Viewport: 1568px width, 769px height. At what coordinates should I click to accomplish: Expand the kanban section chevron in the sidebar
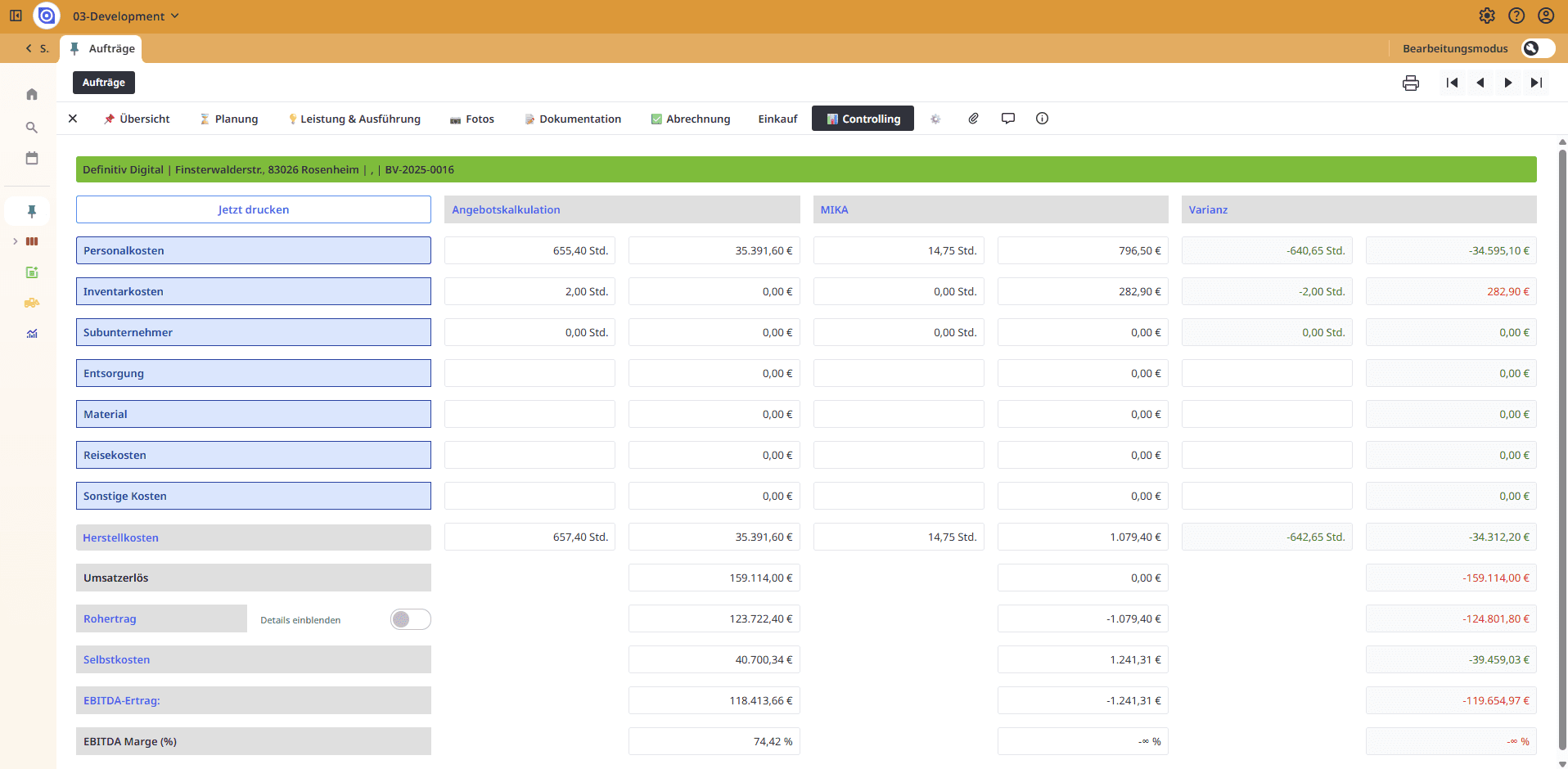(14, 241)
